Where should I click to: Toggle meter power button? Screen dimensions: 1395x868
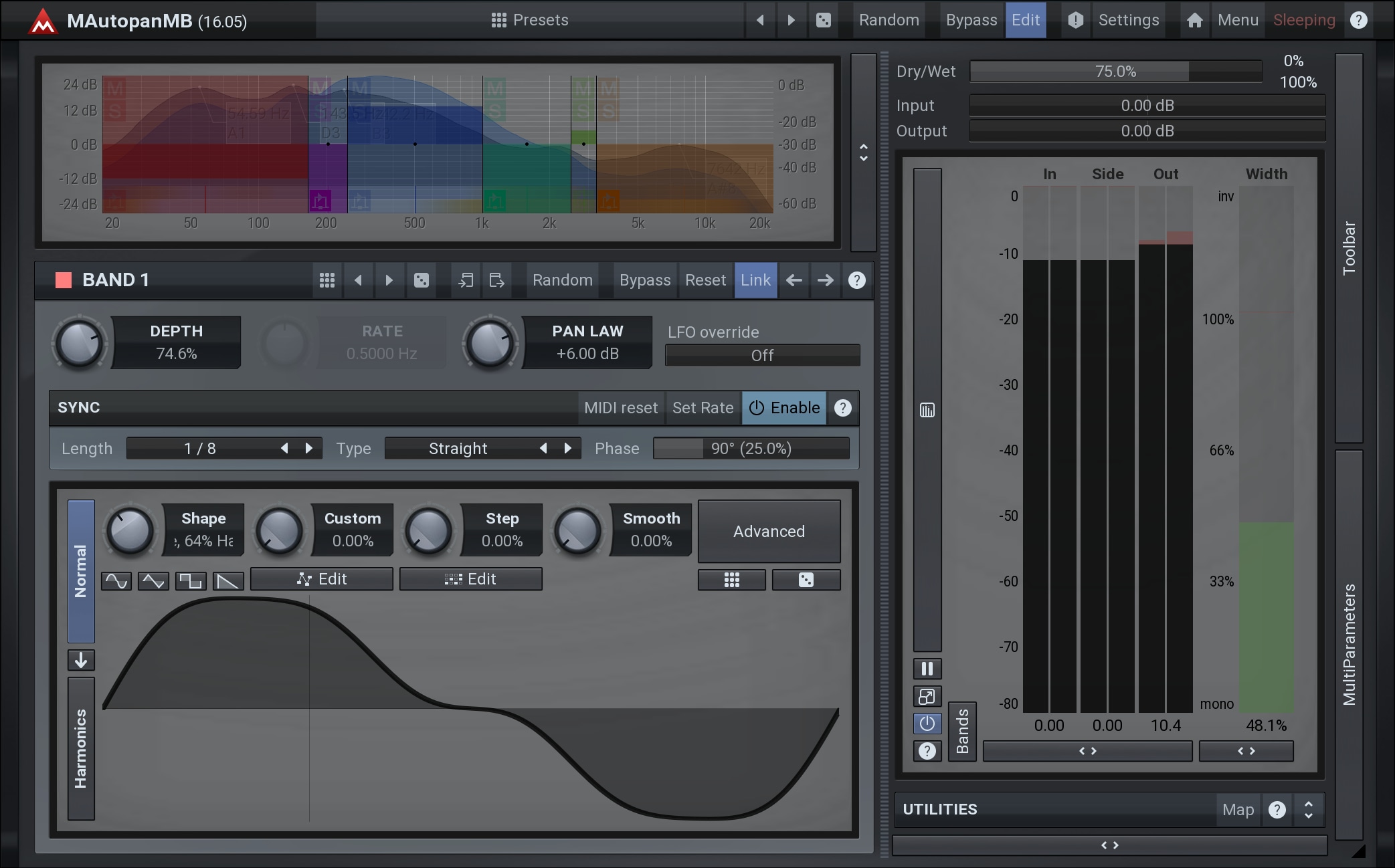click(x=927, y=724)
